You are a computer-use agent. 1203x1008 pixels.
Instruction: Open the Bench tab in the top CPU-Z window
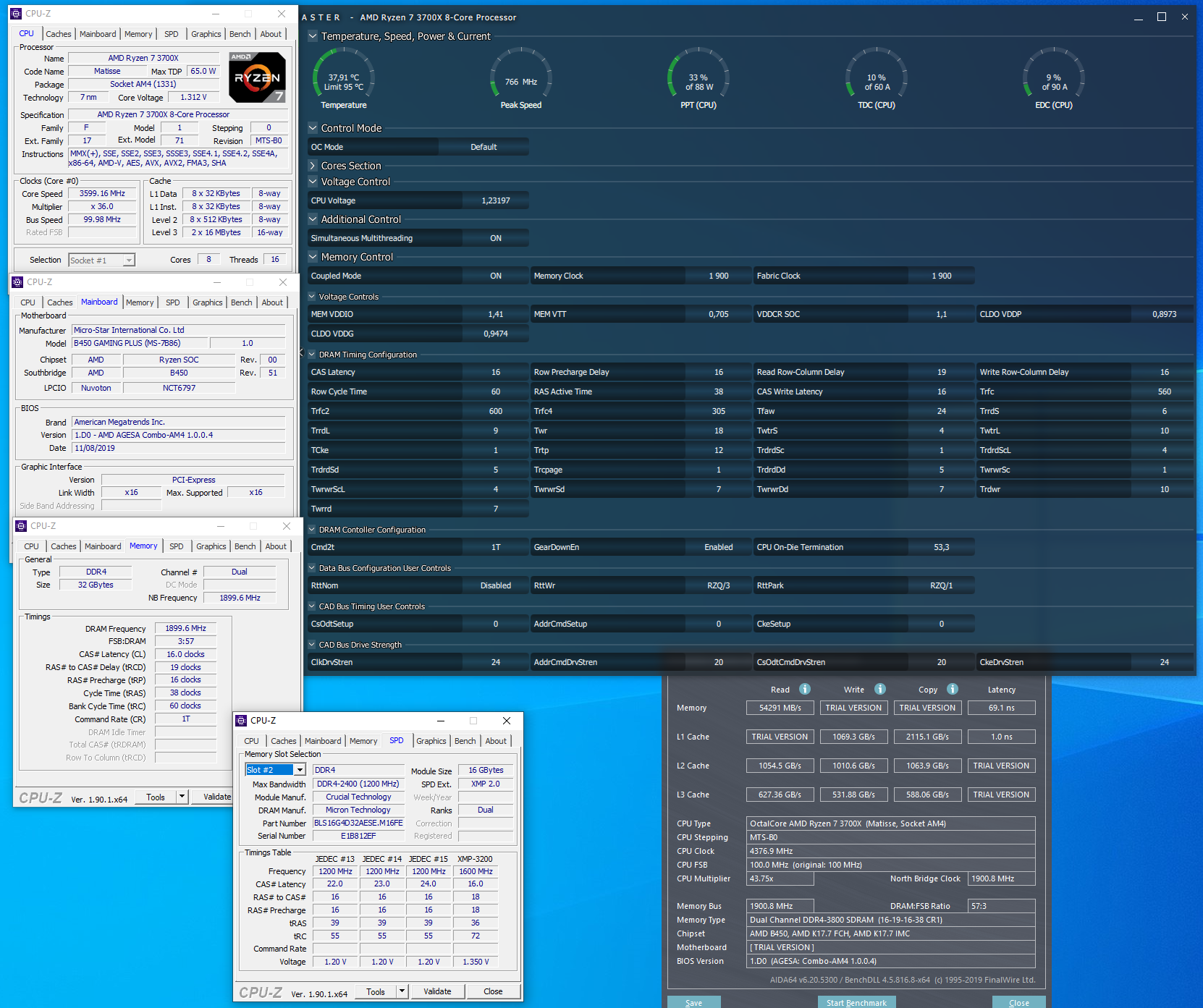[240, 34]
